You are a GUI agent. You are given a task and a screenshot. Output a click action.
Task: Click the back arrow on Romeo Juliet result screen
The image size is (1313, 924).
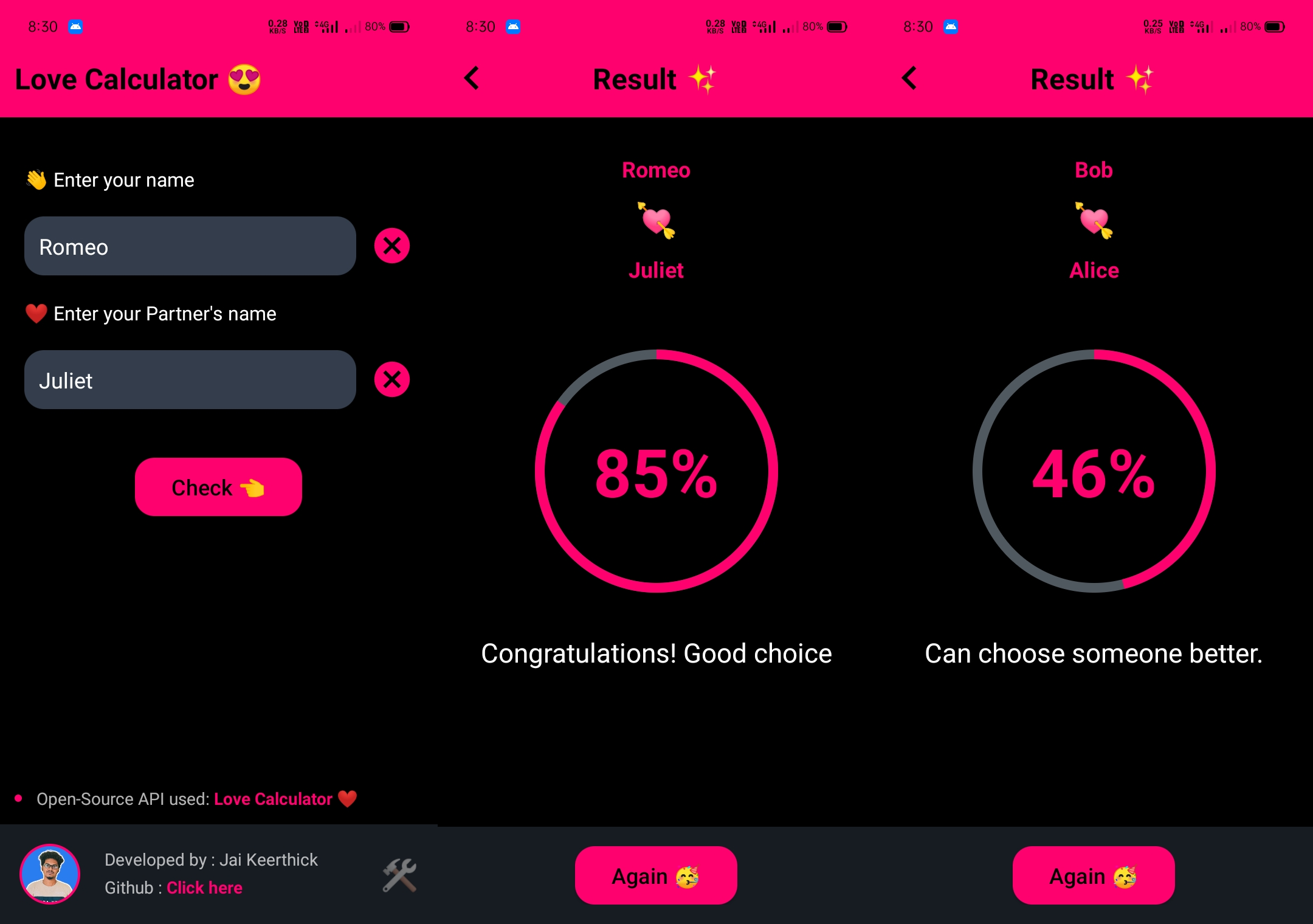(x=472, y=79)
